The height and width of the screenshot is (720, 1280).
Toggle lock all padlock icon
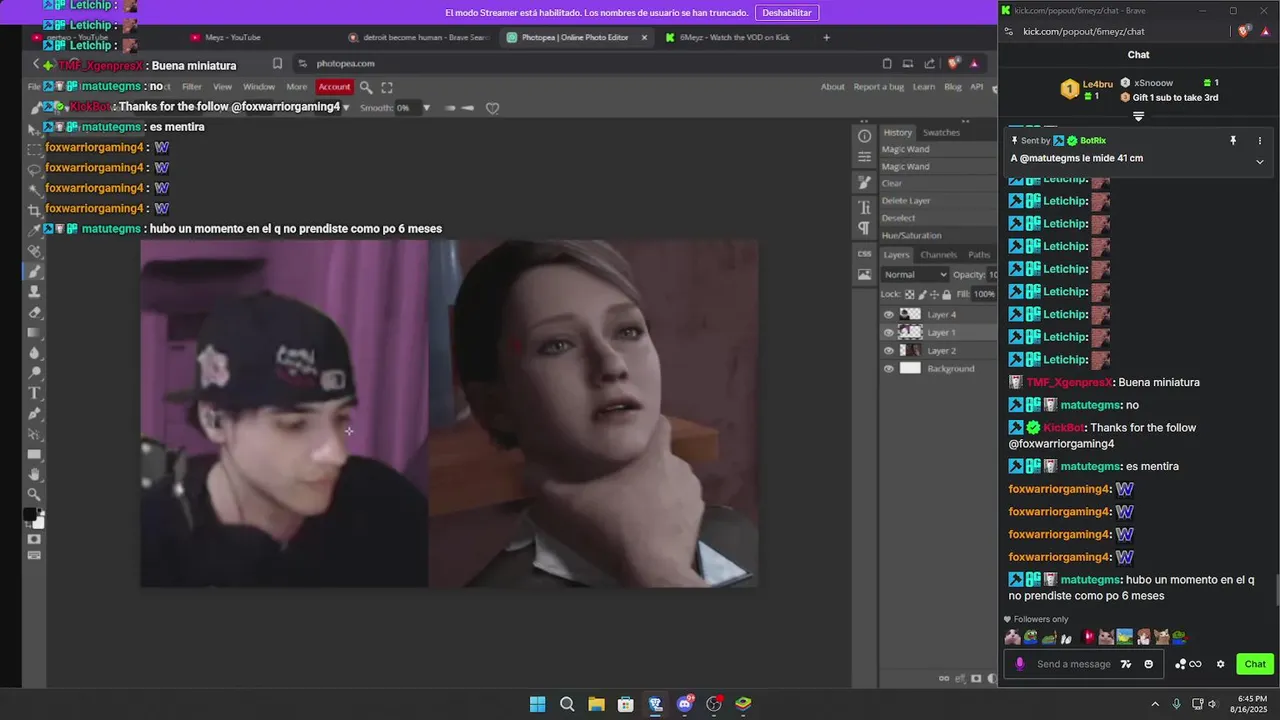pyautogui.click(x=946, y=294)
